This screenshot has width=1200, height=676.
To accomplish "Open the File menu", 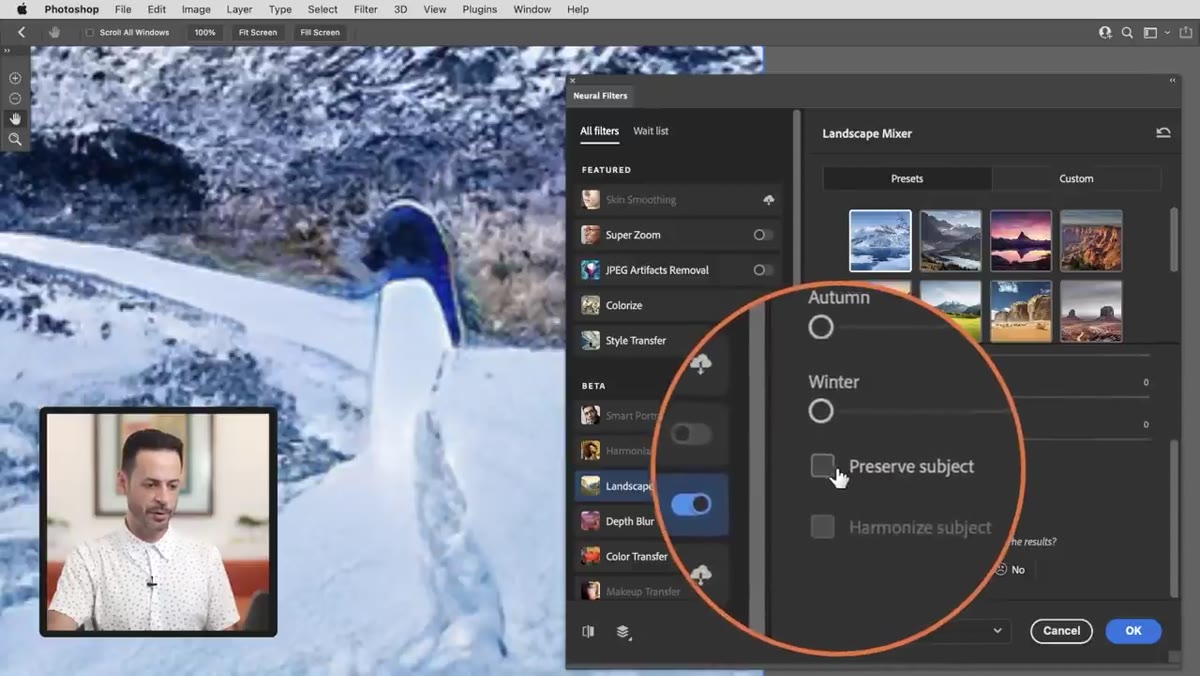I will coord(123,9).
